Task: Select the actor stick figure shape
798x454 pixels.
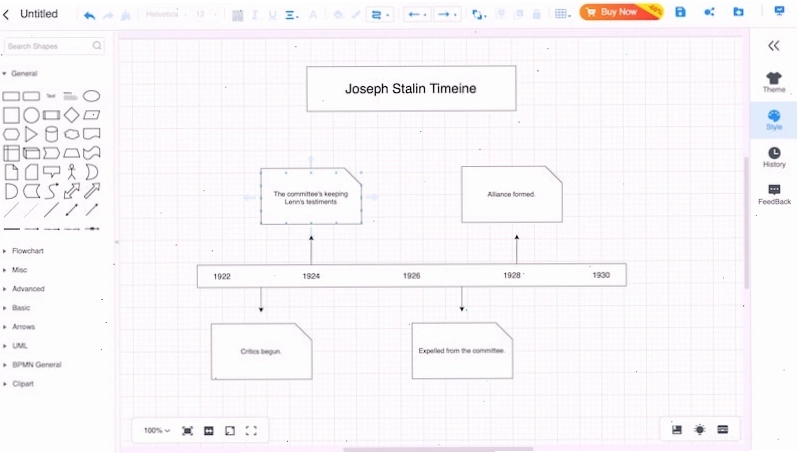Action: click(x=71, y=172)
